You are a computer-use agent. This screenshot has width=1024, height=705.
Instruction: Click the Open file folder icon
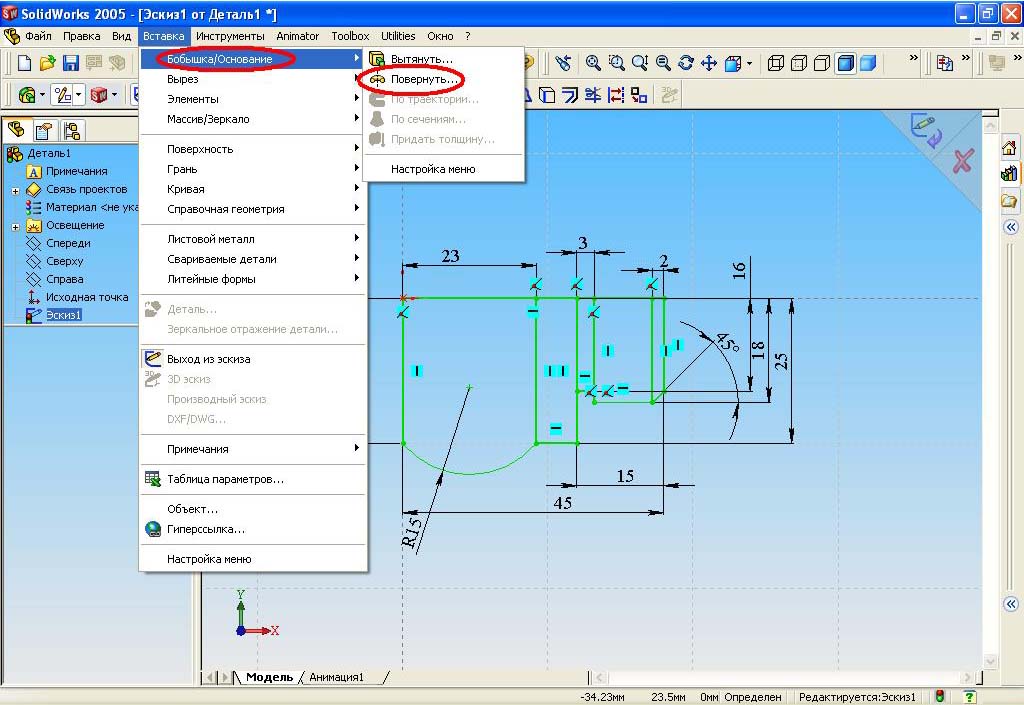tap(47, 63)
